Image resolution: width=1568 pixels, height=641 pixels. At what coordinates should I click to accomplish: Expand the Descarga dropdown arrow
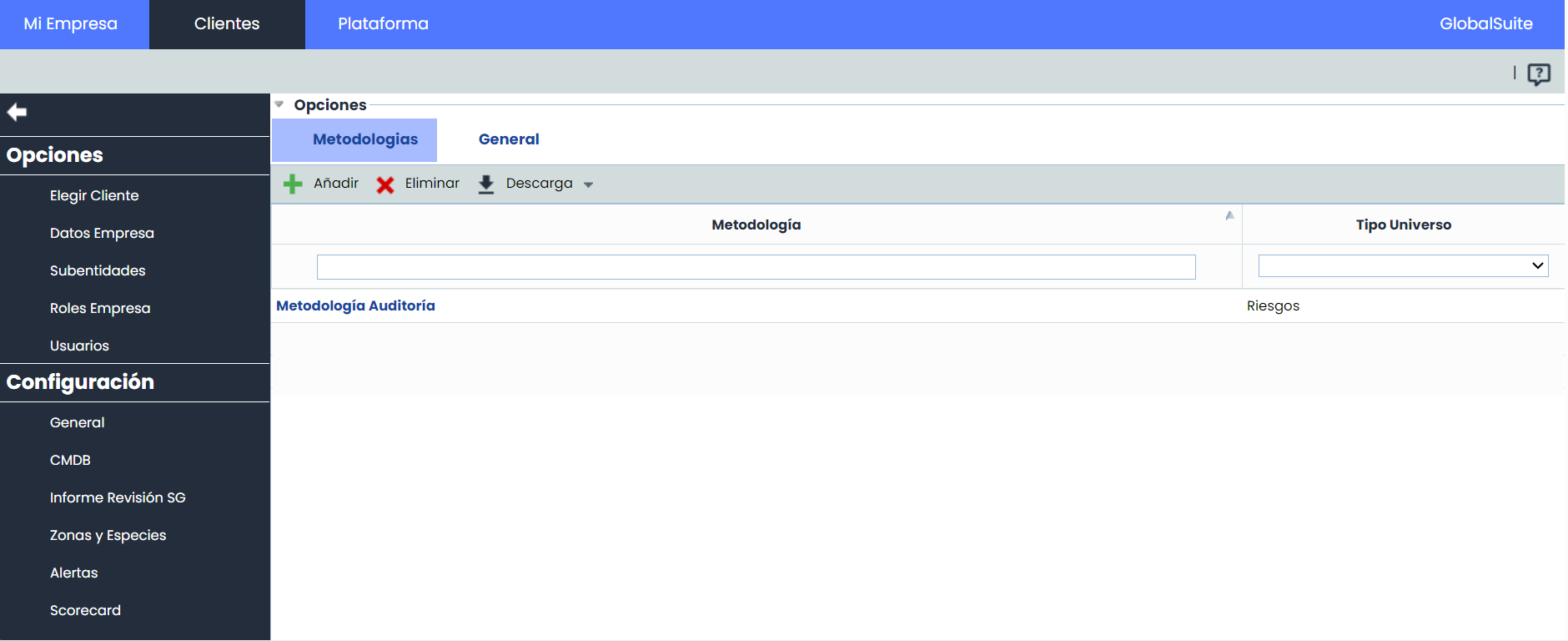coord(589,185)
